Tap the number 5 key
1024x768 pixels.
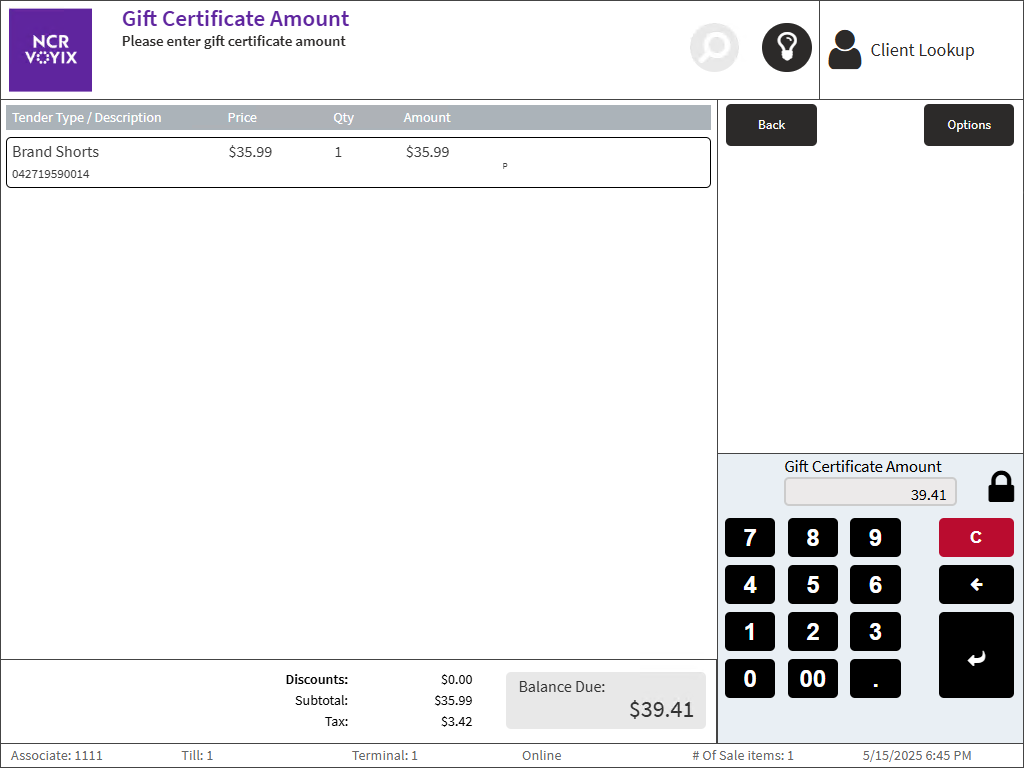click(x=813, y=585)
